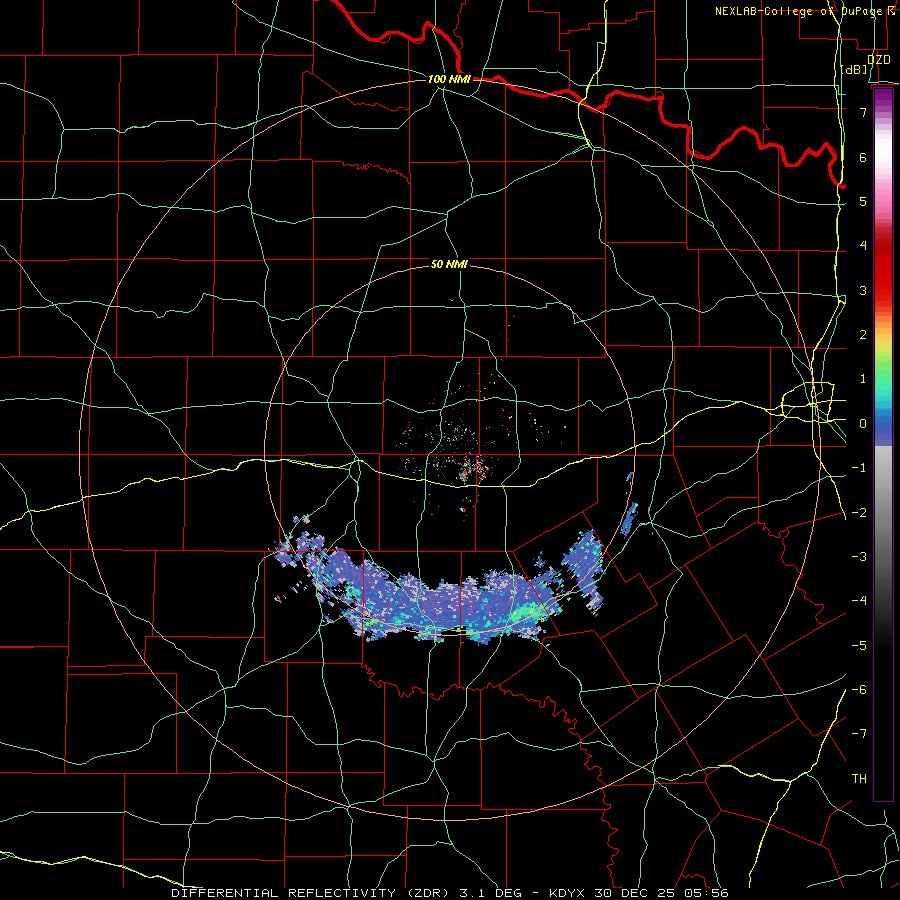Click the 6 dB value on the color scale
Viewport: 900px width, 900px height.
point(863,157)
